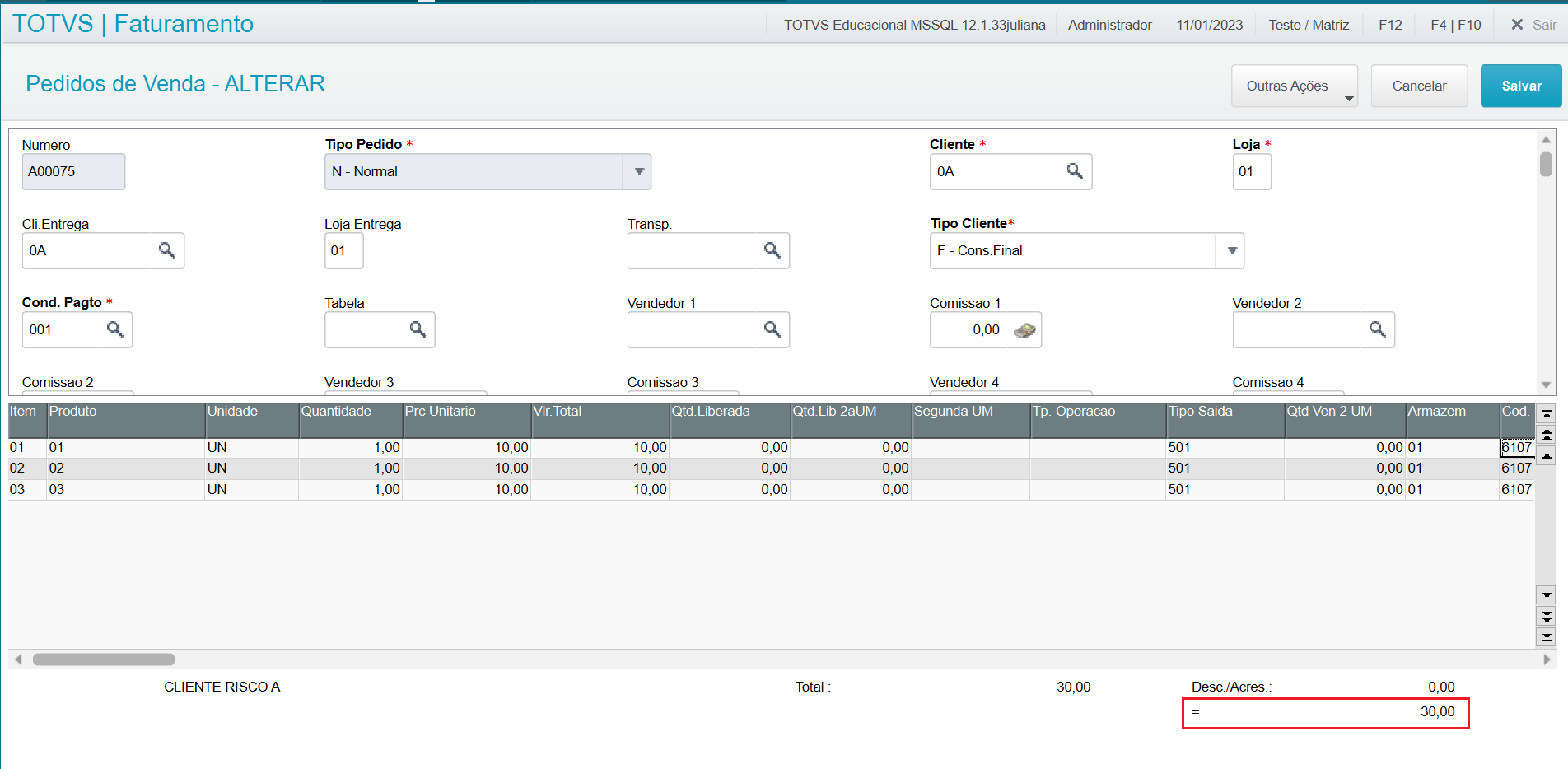Click the grid horizontal scrollbar thumb
Viewport: 1568px width, 769px height.
pos(104,659)
